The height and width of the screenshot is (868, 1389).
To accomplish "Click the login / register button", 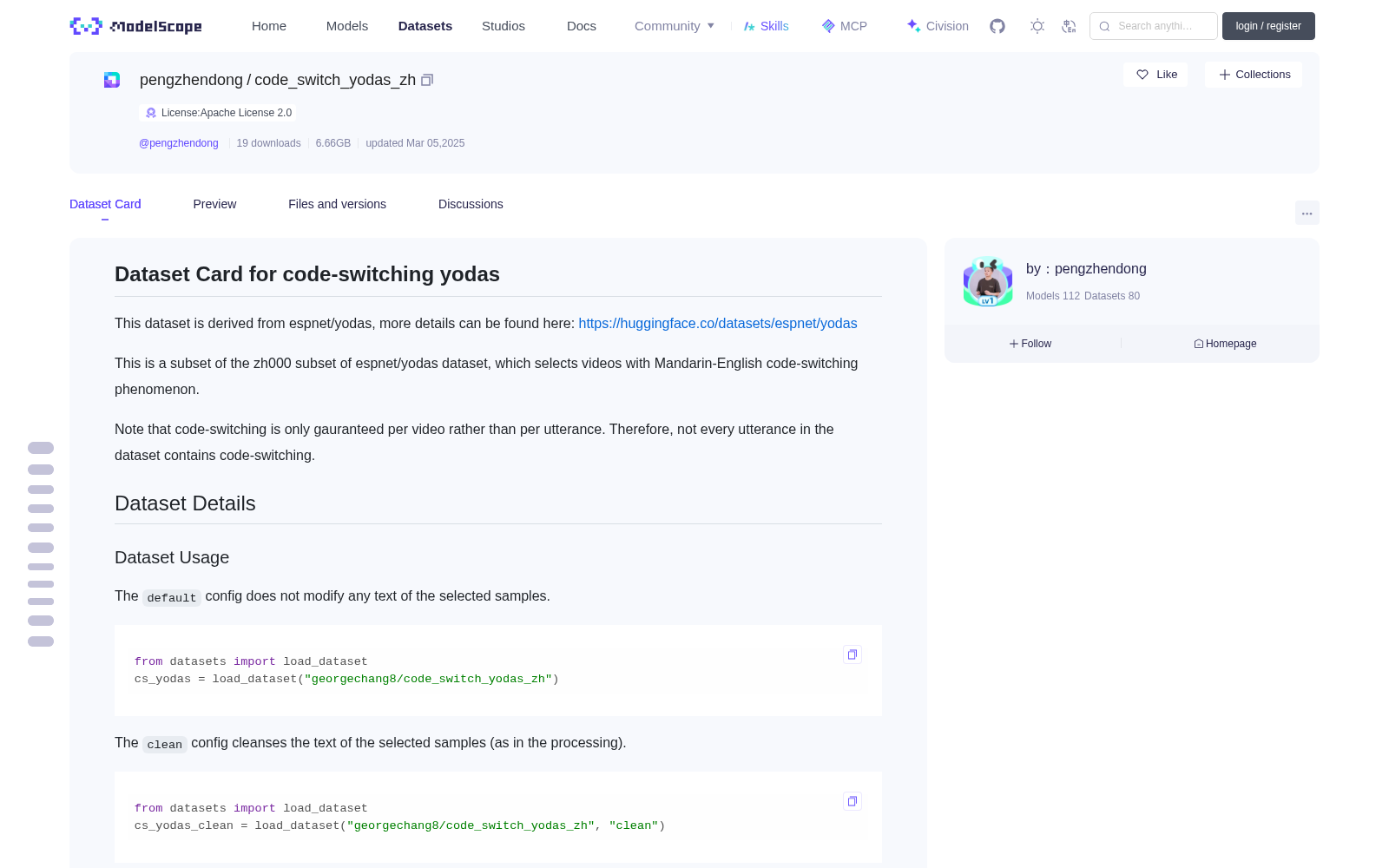I will click(1268, 26).
